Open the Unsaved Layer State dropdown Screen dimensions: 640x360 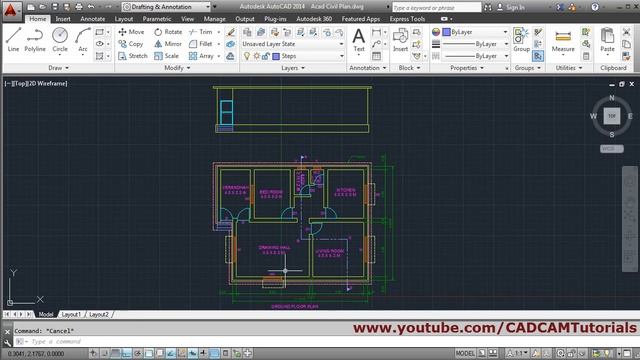[x=293, y=44]
